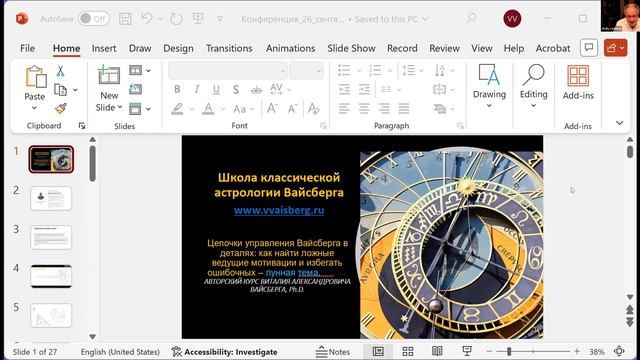Toggle the Notes pane

pos(333,352)
